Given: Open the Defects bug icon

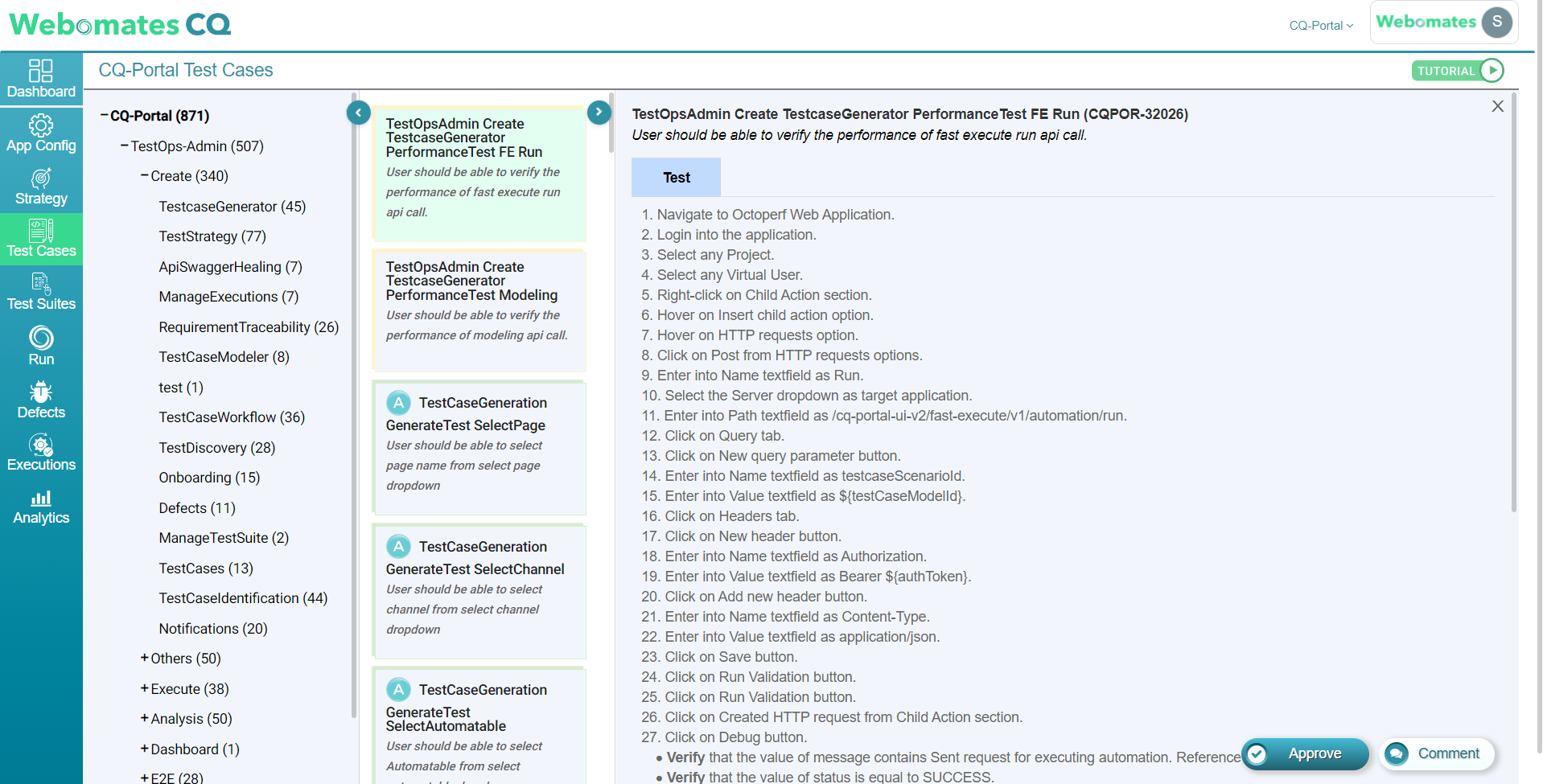Looking at the screenshot, I should pos(41,392).
